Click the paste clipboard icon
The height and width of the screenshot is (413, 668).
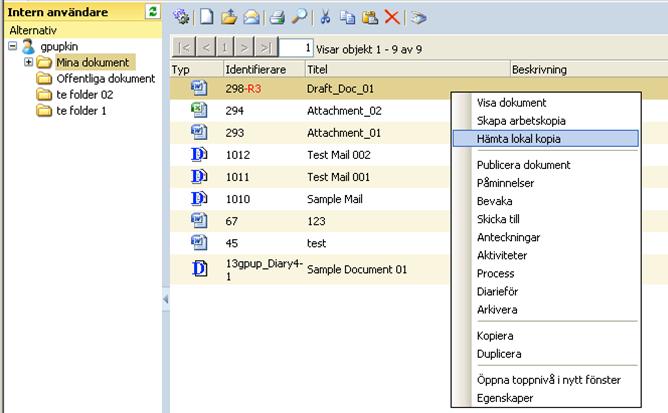tap(370, 17)
